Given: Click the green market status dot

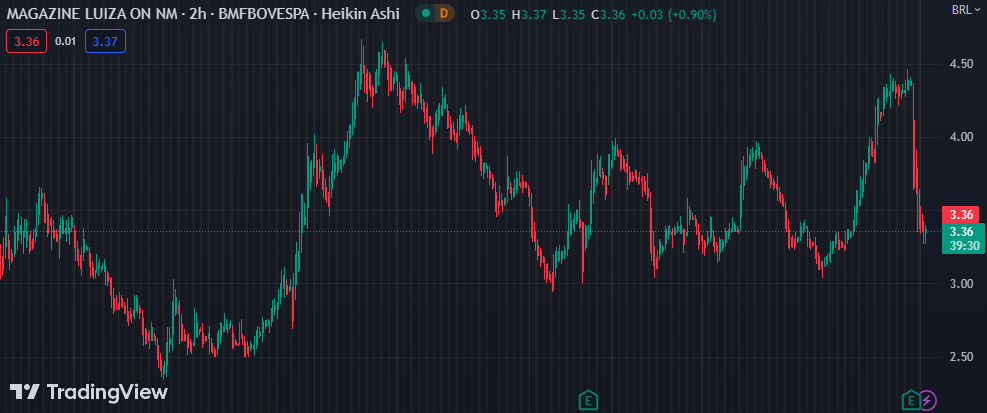Looking at the screenshot, I should [426, 13].
